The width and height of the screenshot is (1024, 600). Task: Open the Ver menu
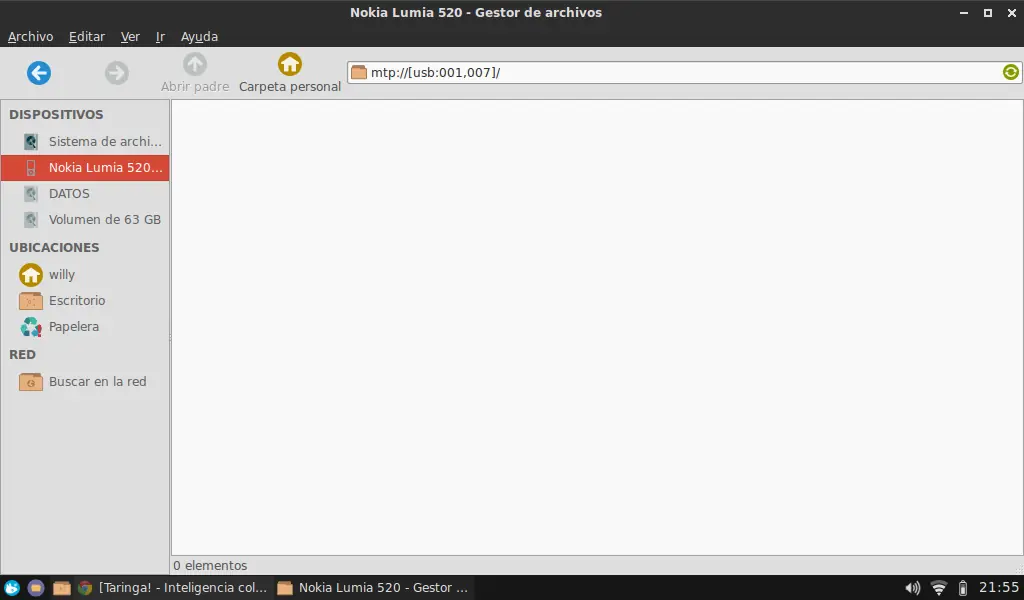[x=130, y=37]
